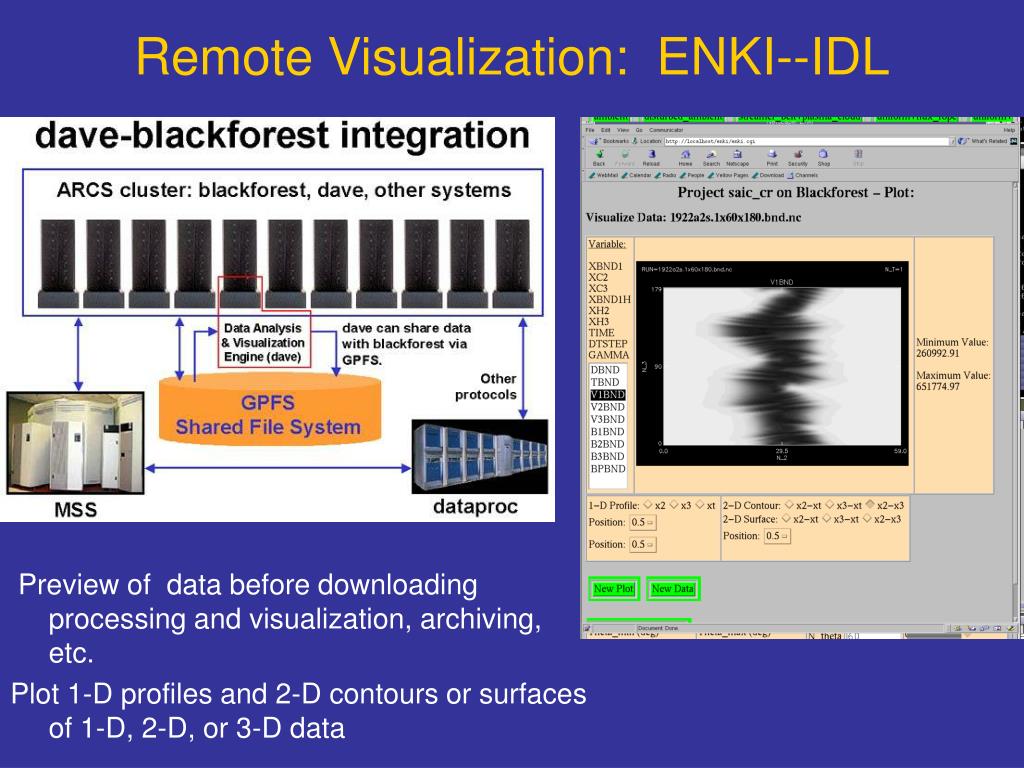Click the green New Plot button
Viewport: 1024px width, 768px height.
point(613,588)
